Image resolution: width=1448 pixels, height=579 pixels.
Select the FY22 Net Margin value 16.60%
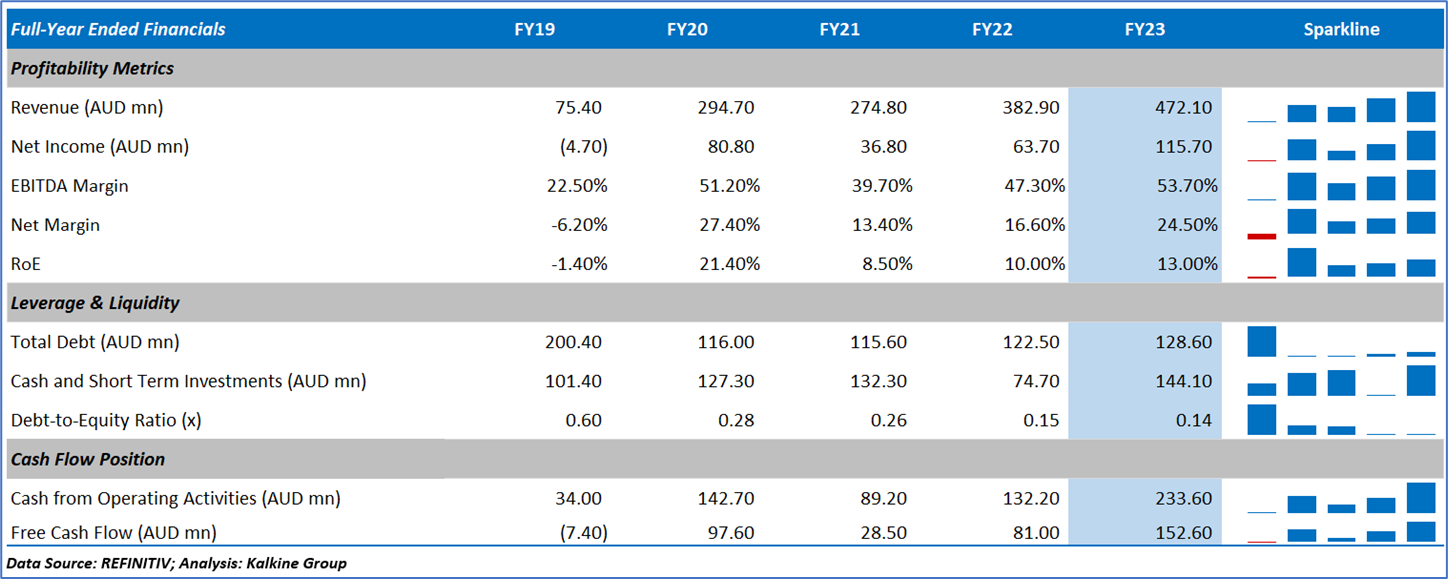(x=1034, y=225)
